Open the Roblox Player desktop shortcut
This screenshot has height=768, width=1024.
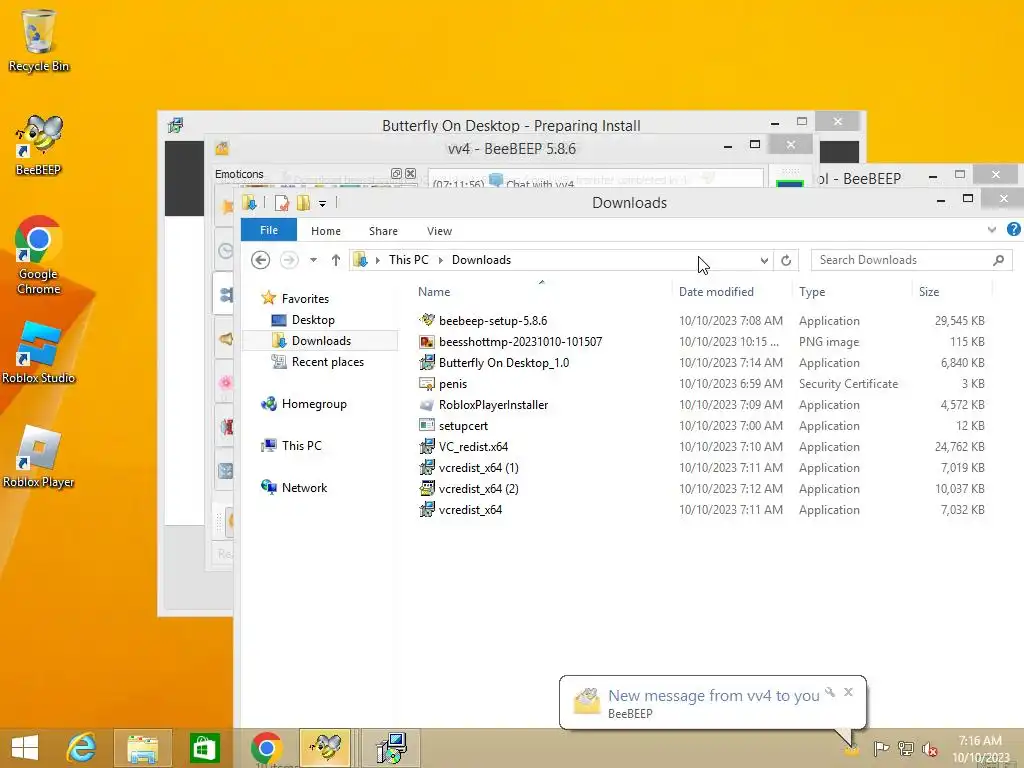tap(38, 457)
